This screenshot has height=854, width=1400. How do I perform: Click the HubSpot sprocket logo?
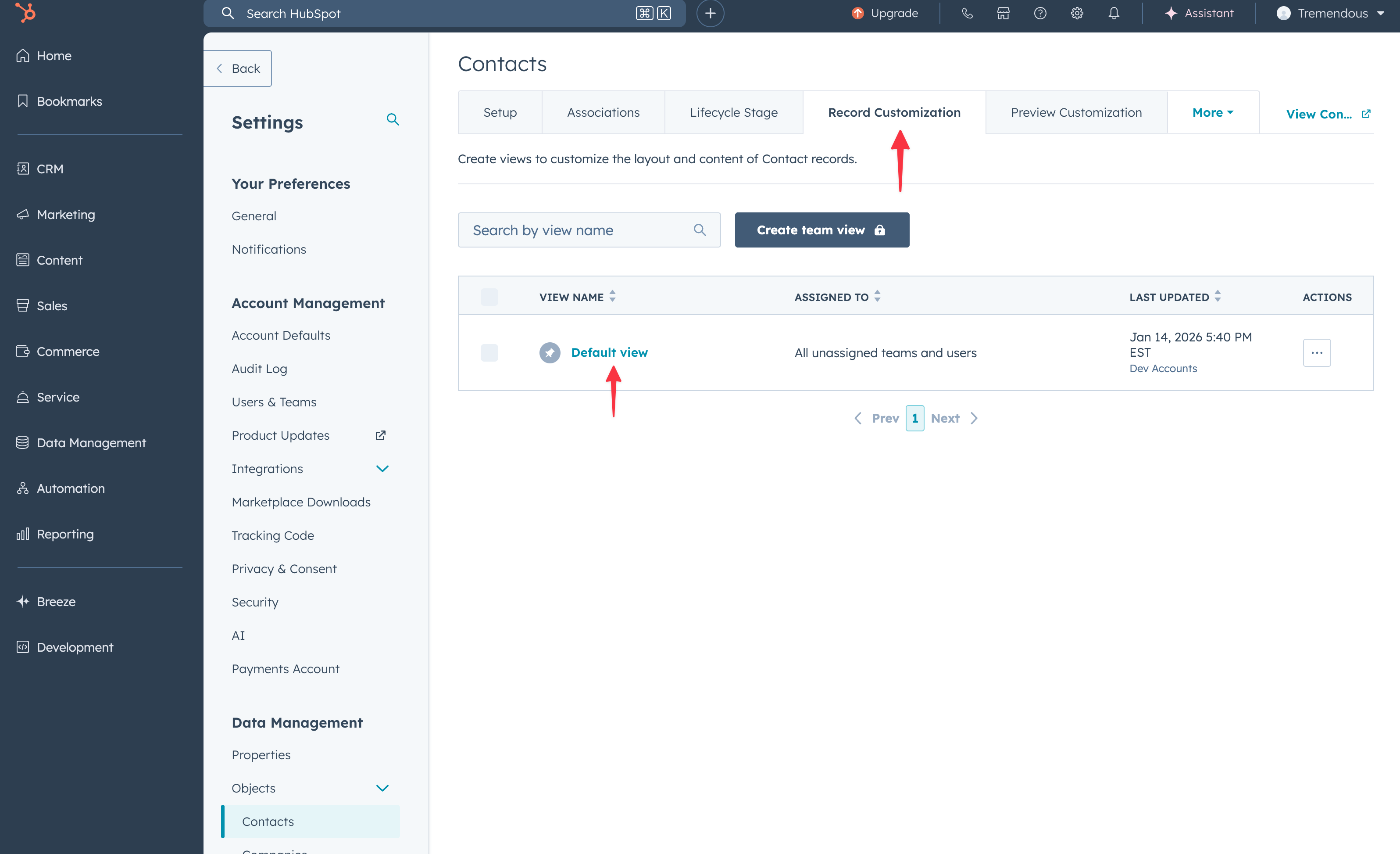tap(25, 13)
